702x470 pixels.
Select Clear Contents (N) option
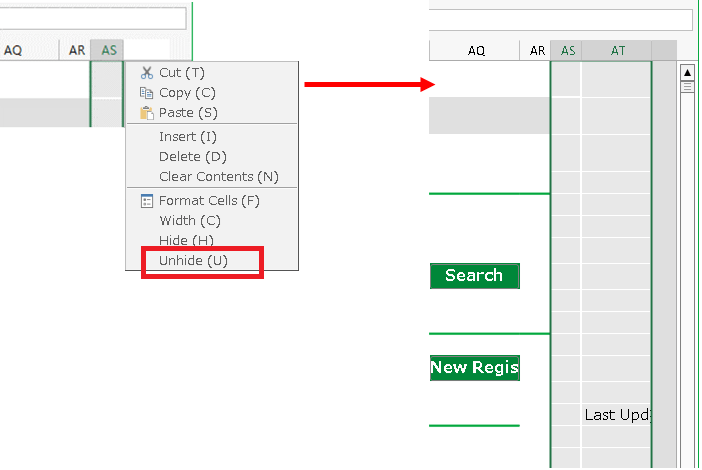(218, 177)
